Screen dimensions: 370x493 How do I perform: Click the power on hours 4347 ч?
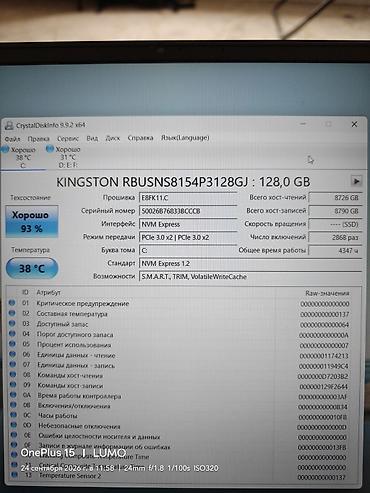[335, 250]
